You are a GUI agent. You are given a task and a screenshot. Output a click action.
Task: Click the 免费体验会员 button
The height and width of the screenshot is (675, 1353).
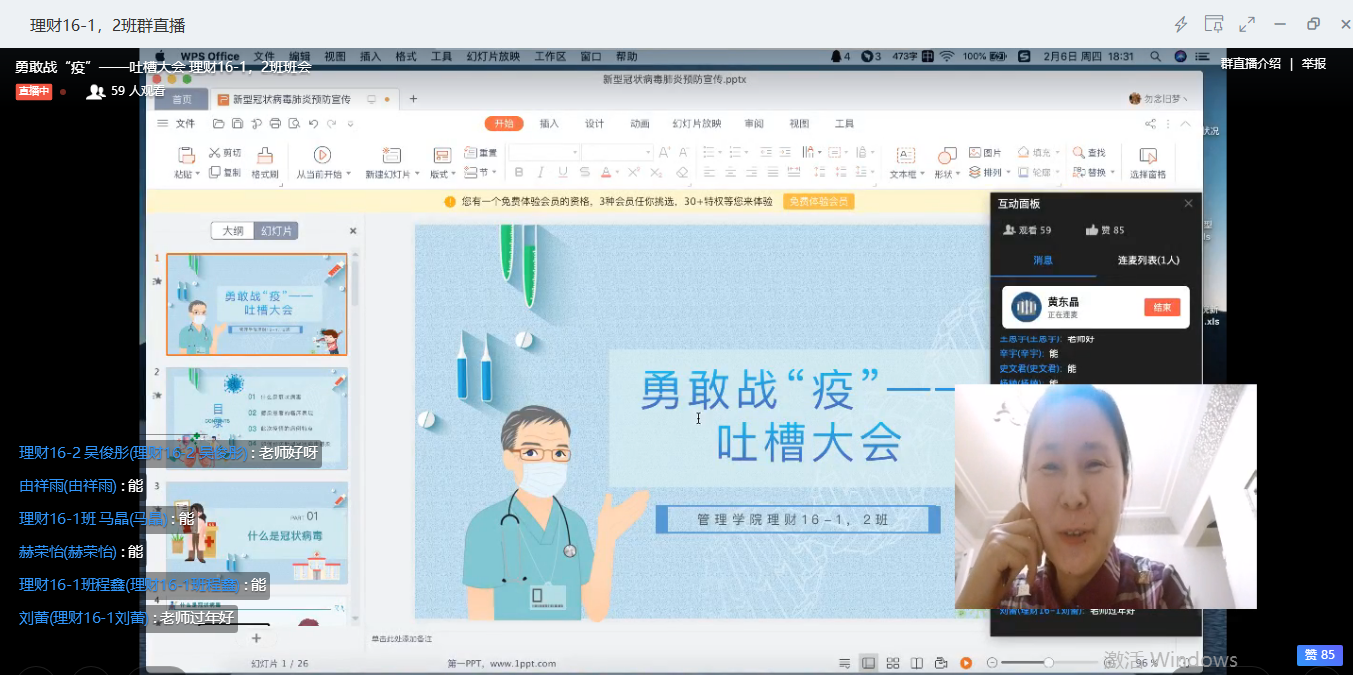coord(818,201)
